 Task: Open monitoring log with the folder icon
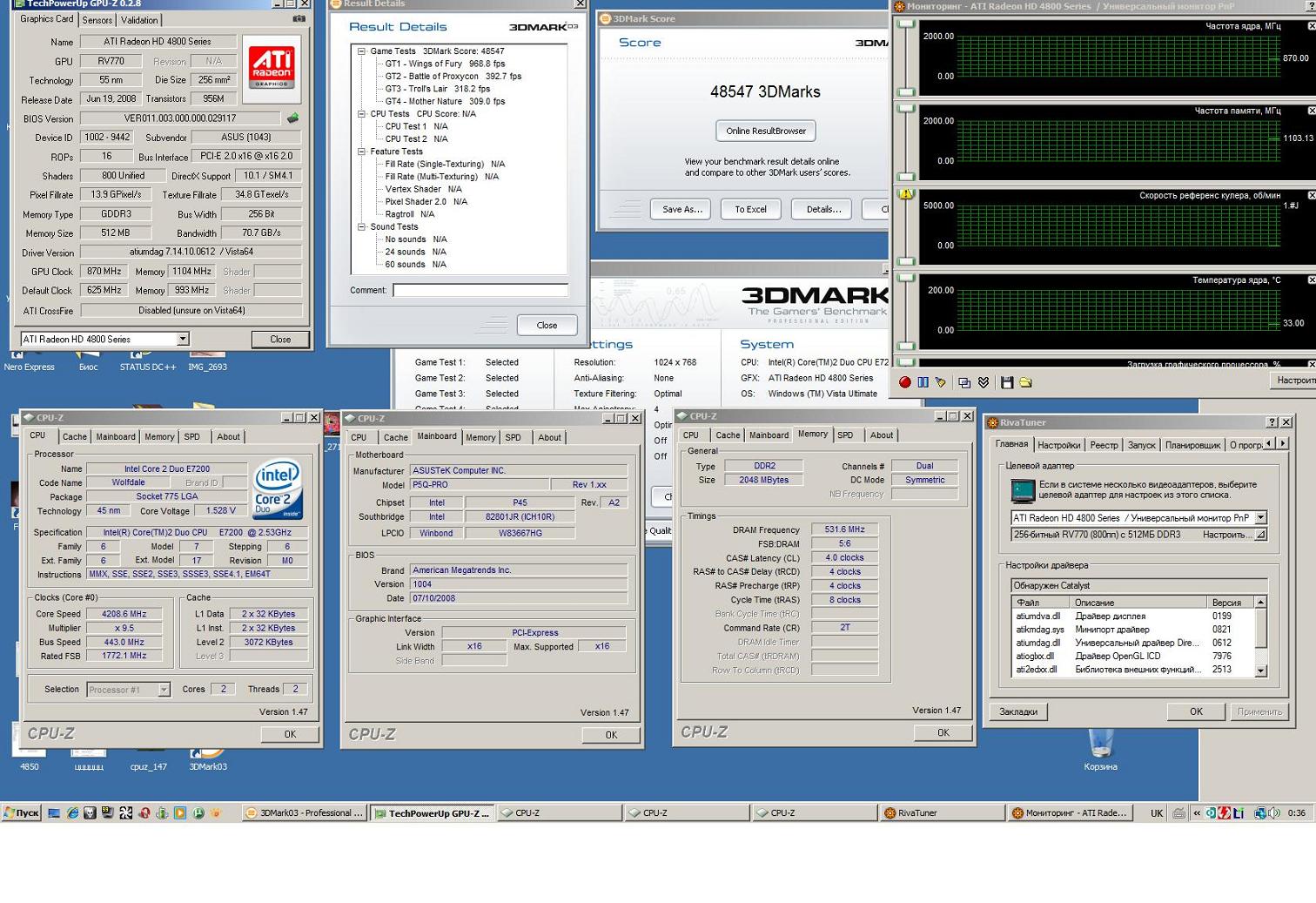click(x=1025, y=382)
